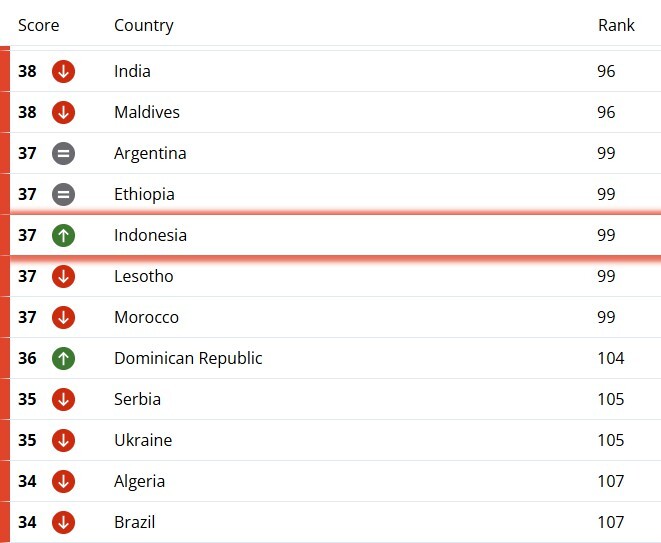This screenshot has height=543, width=661.
Task: Open the Indonesia country row
Action: [336, 235]
